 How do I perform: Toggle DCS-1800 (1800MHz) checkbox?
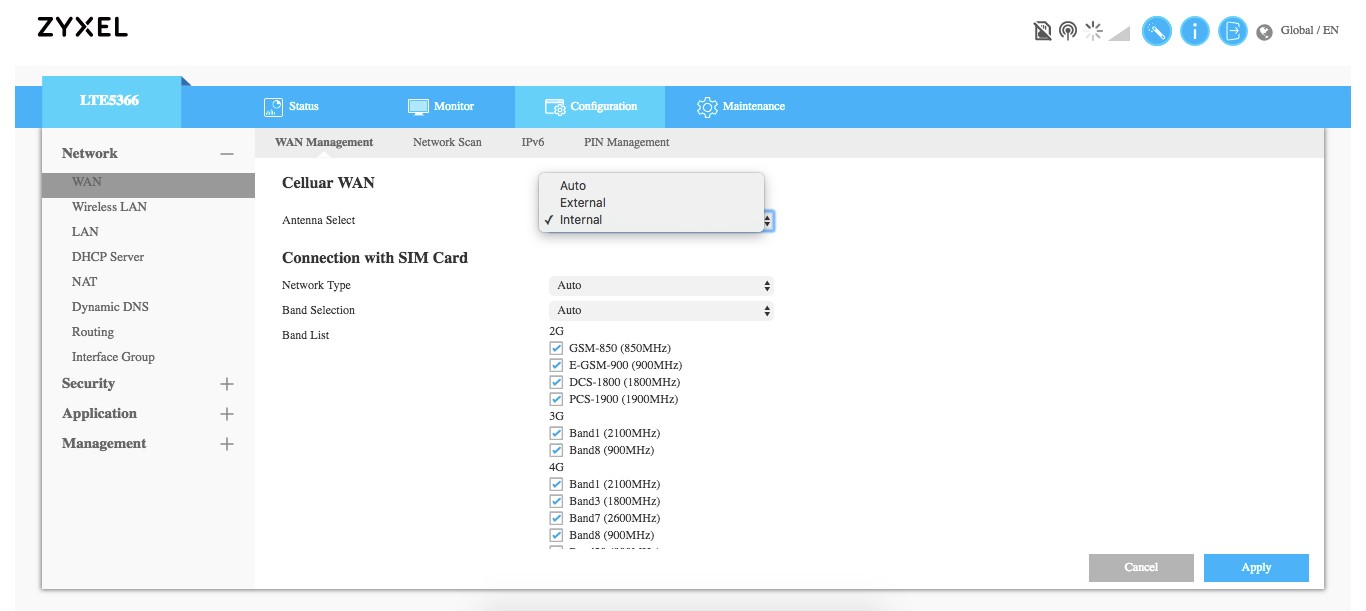coord(556,382)
